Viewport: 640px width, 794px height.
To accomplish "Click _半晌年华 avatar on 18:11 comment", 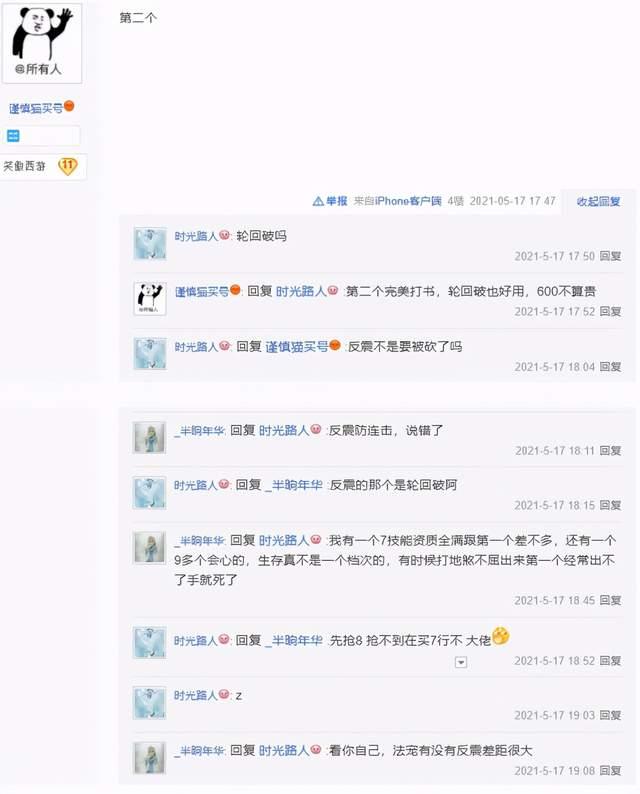I will click(149, 437).
